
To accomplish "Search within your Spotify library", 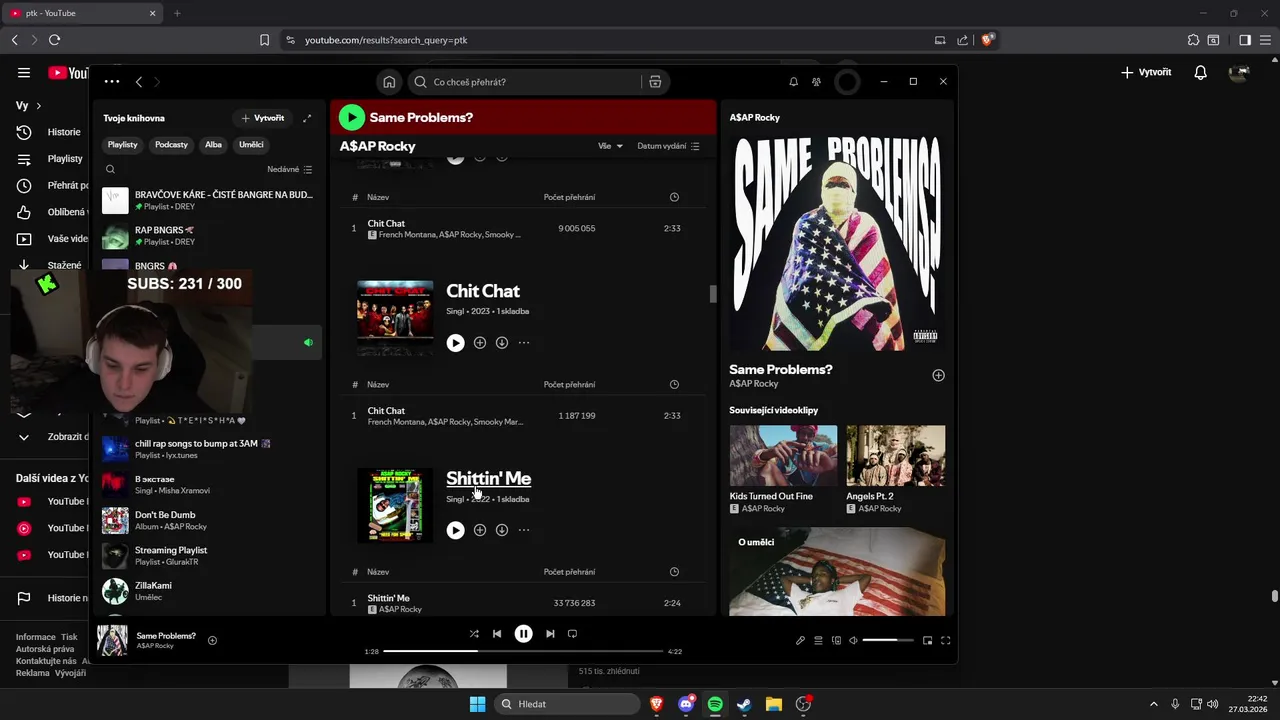I will click(x=111, y=170).
